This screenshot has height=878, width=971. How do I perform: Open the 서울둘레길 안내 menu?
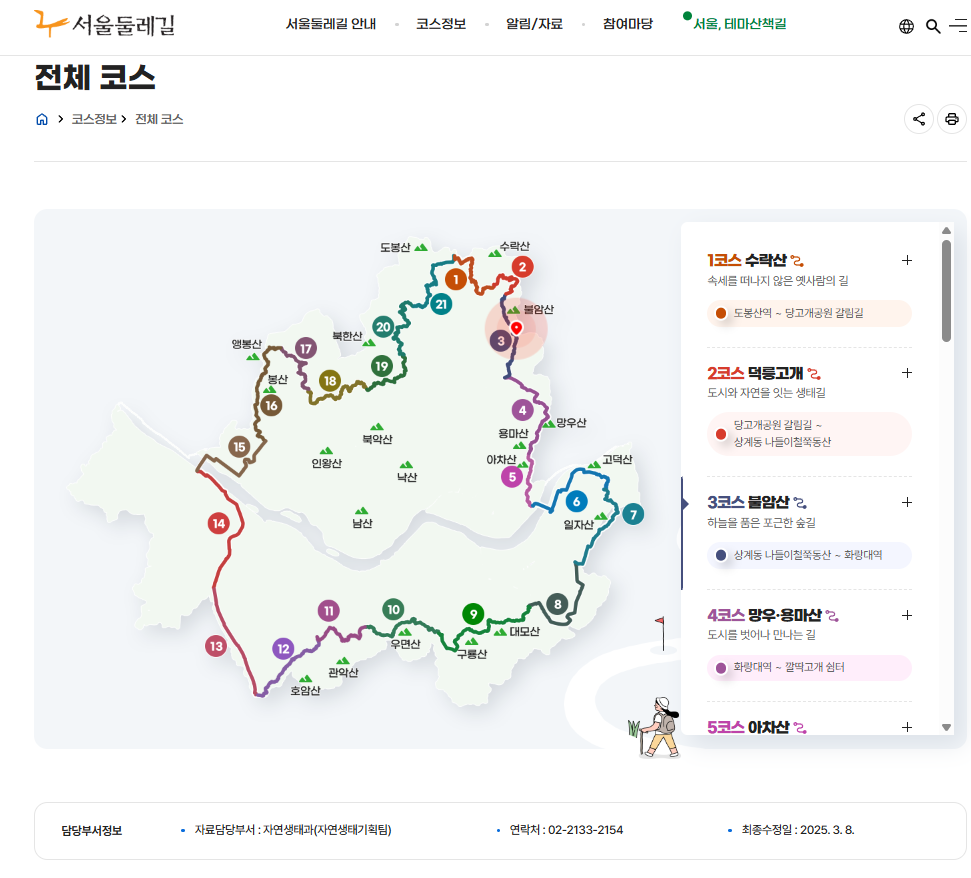[331, 24]
